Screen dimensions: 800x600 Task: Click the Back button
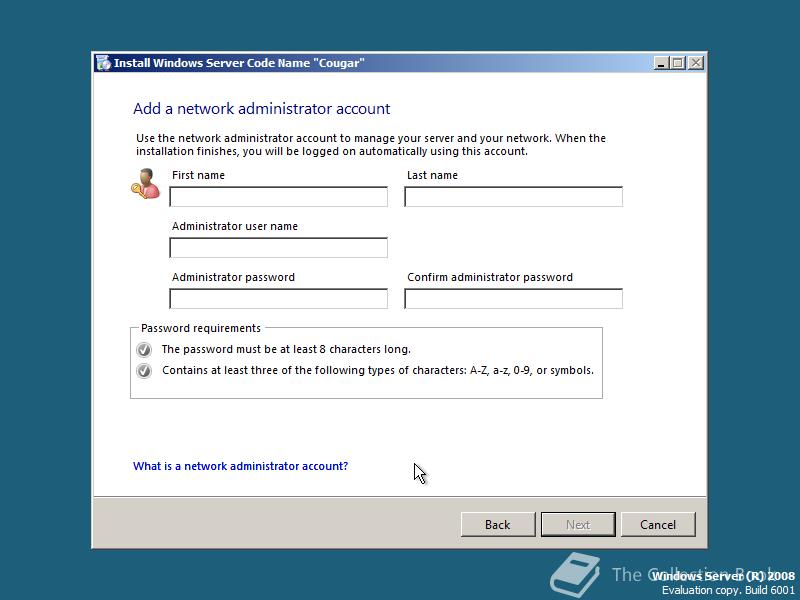[x=498, y=524]
